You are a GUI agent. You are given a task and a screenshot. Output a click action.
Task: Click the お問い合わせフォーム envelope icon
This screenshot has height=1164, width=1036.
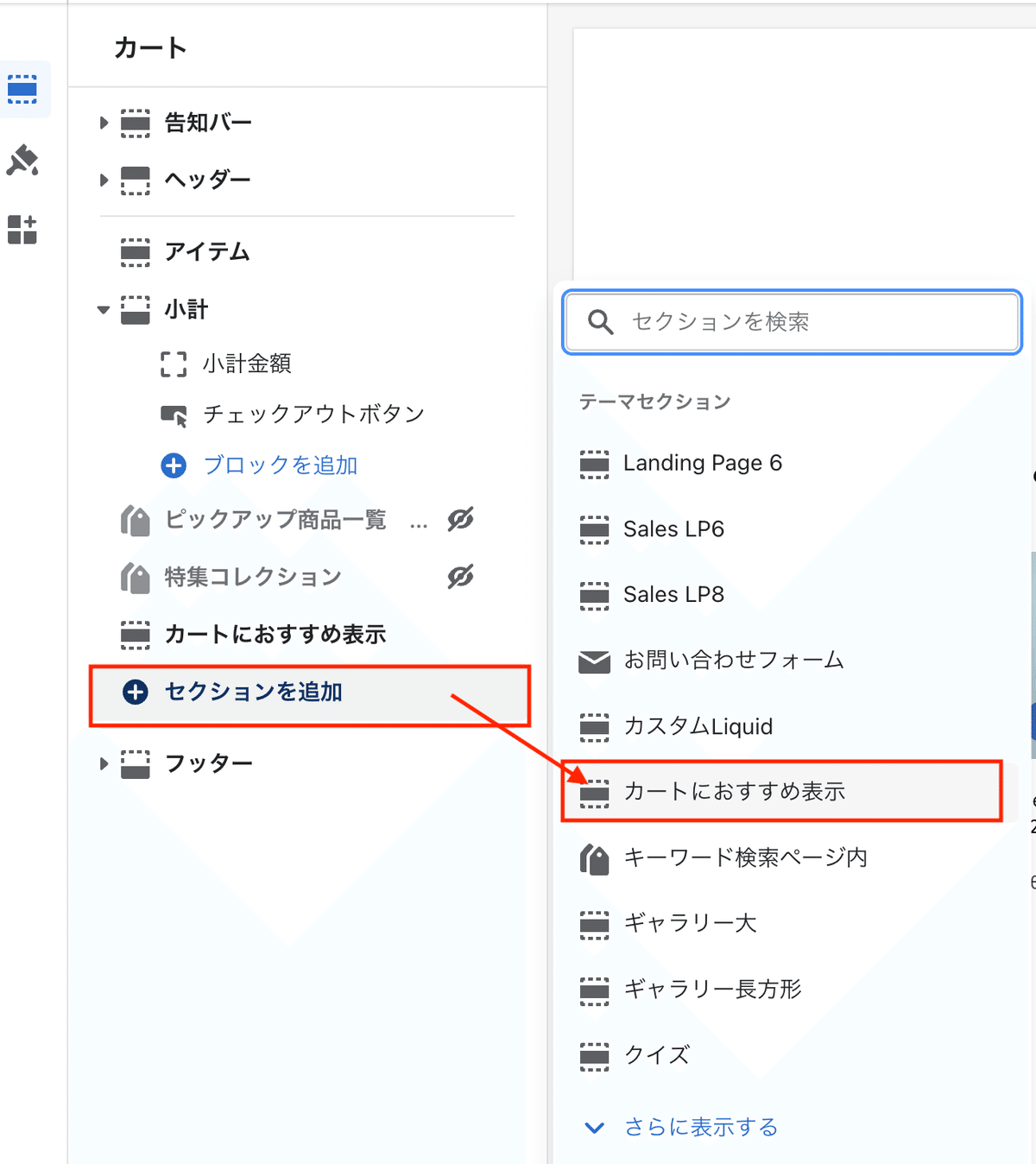(x=594, y=661)
